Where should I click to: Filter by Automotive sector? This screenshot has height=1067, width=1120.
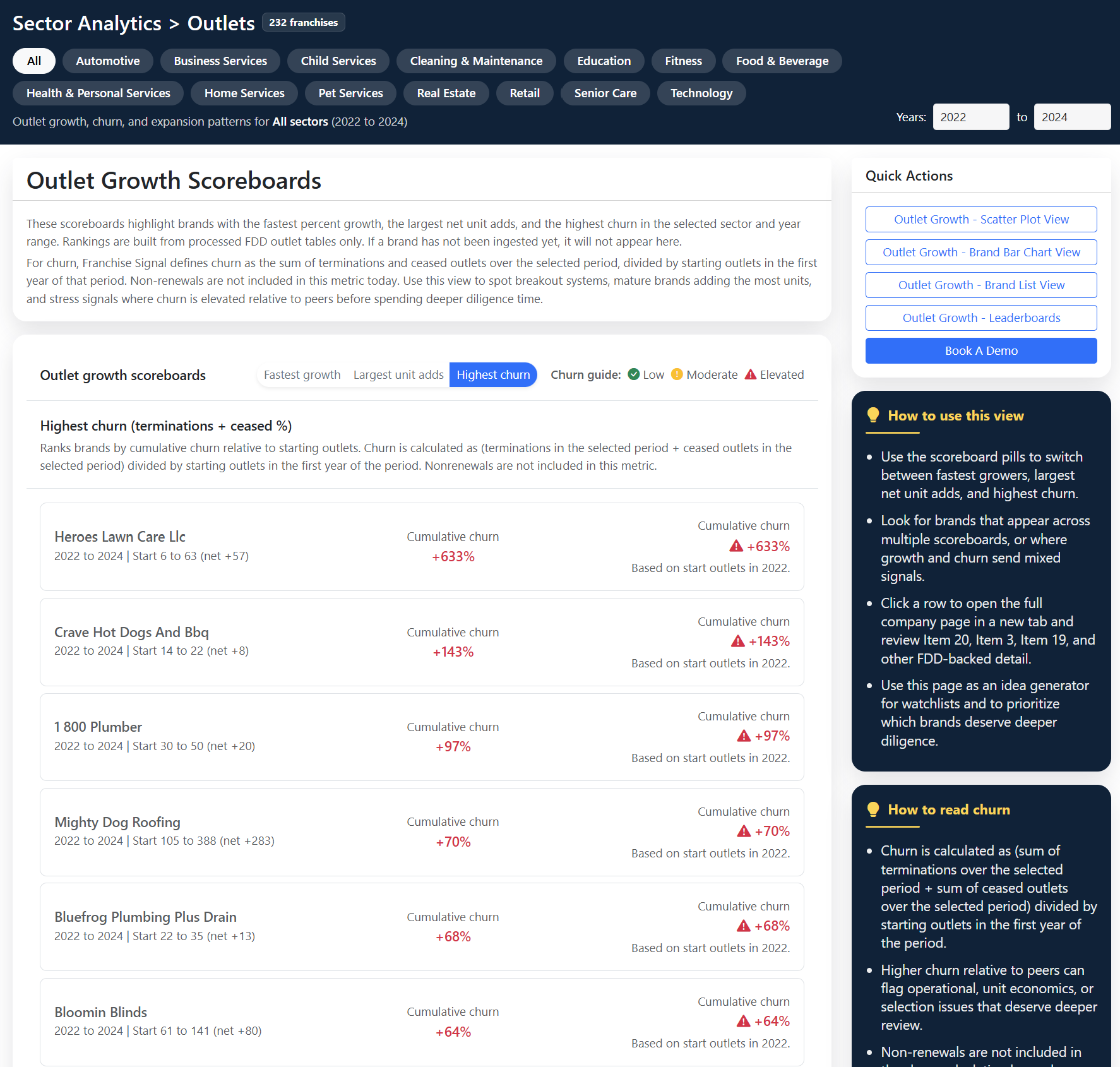coord(108,61)
